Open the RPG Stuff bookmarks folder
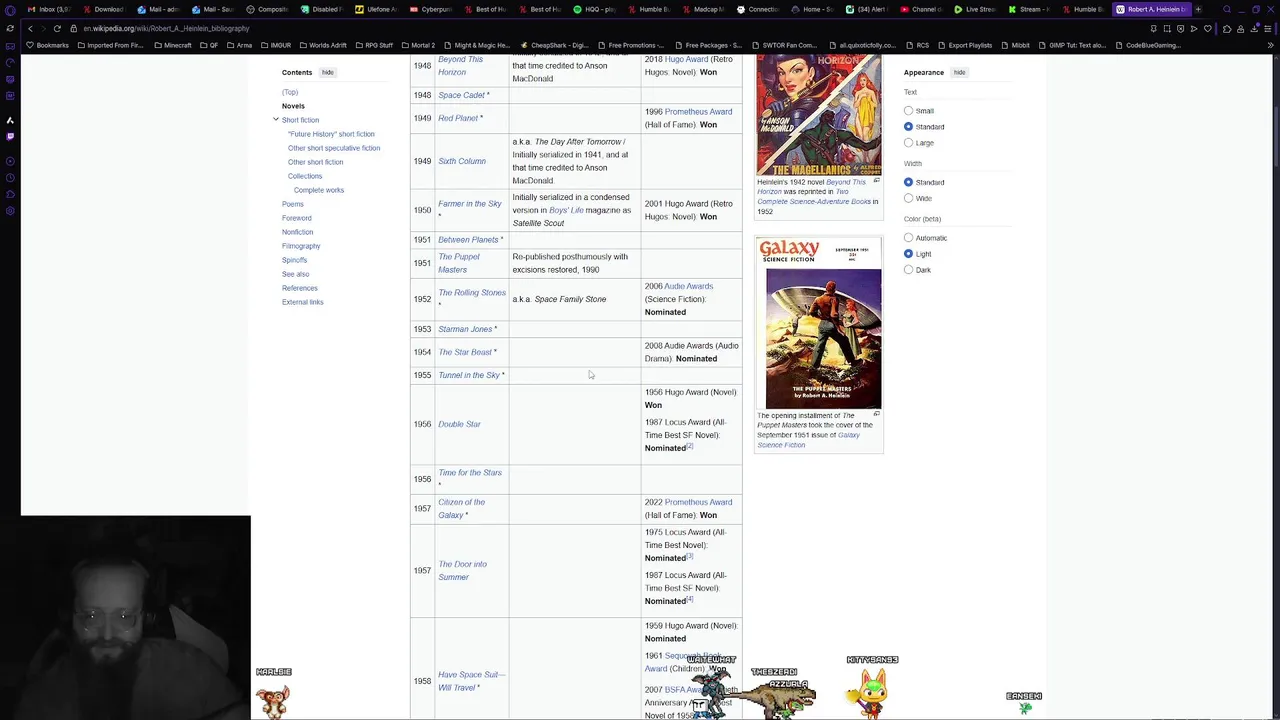The height and width of the screenshot is (720, 1280). [x=373, y=45]
